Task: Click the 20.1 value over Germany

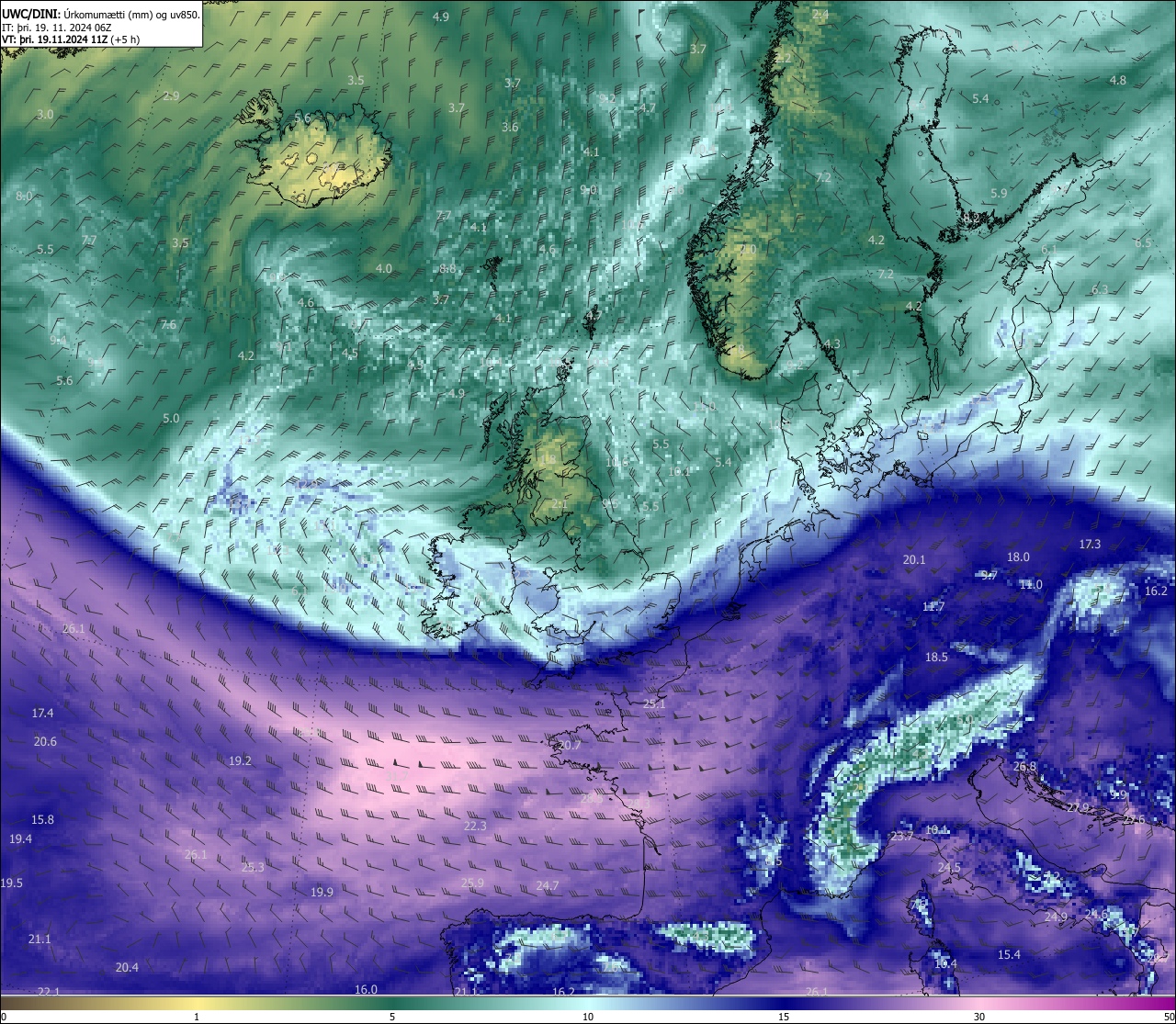Action: pos(914,560)
